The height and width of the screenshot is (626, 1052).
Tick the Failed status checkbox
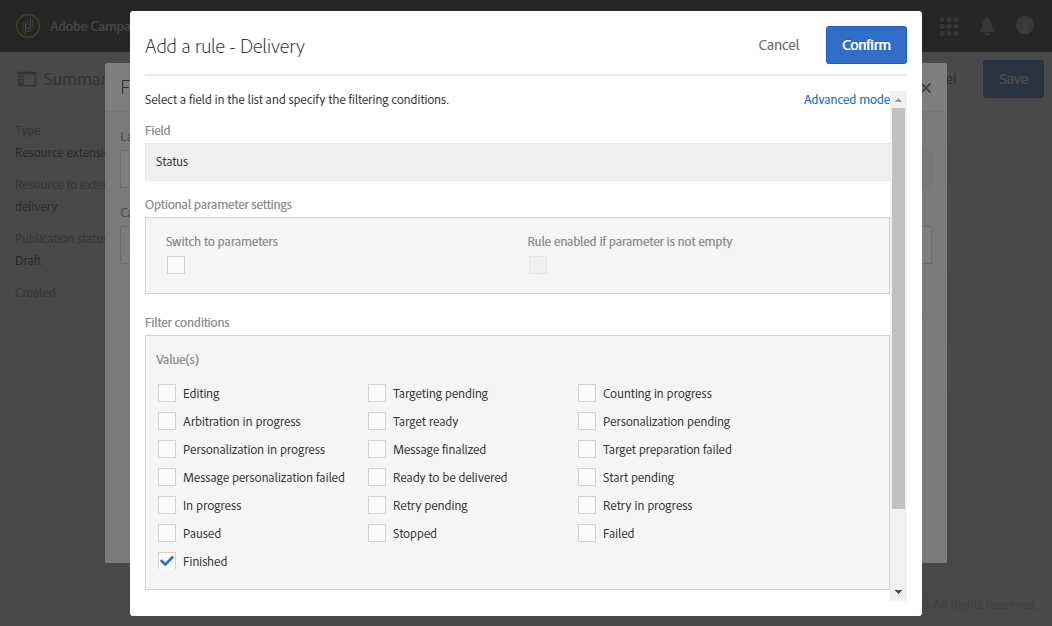pyautogui.click(x=587, y=534)
